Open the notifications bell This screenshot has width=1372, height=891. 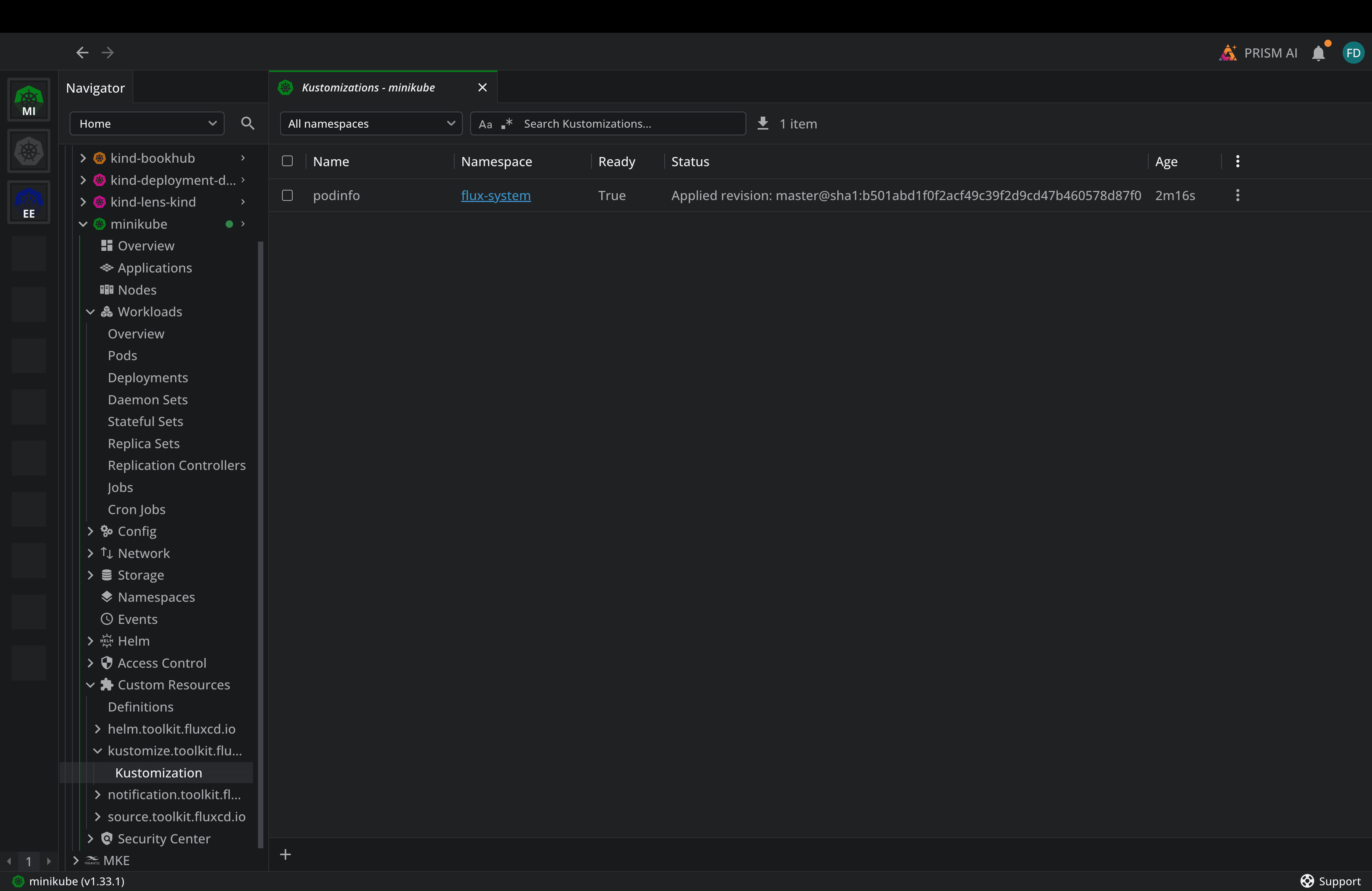1319,53
